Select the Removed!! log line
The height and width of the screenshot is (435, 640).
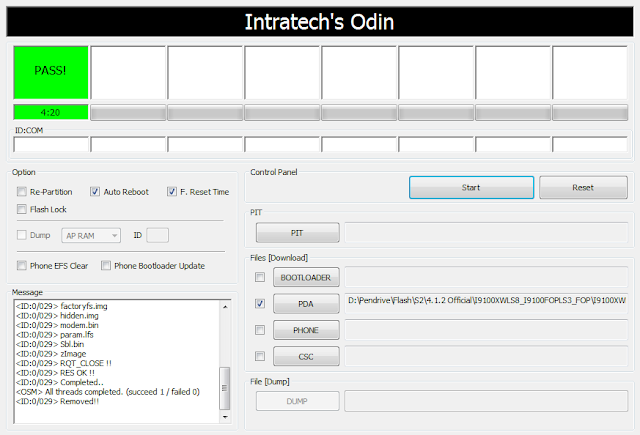pos(58,402)
